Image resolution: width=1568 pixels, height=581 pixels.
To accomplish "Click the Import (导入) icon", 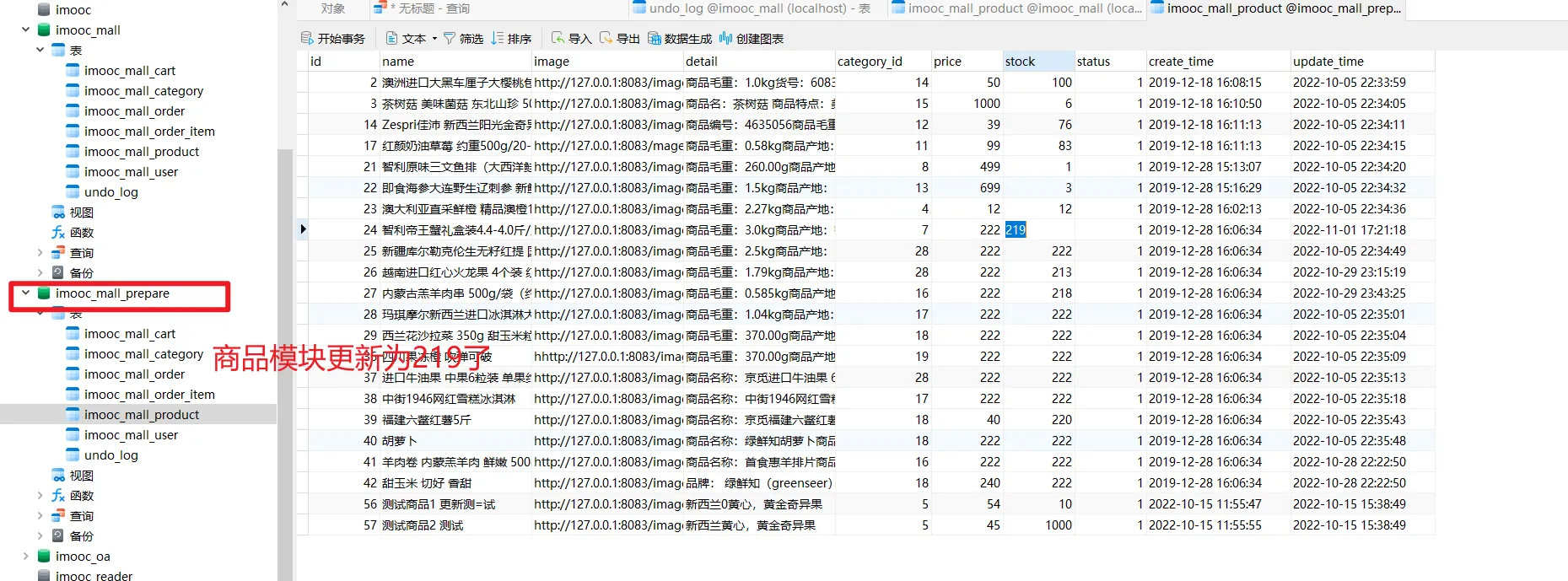I will click(558, 39).
